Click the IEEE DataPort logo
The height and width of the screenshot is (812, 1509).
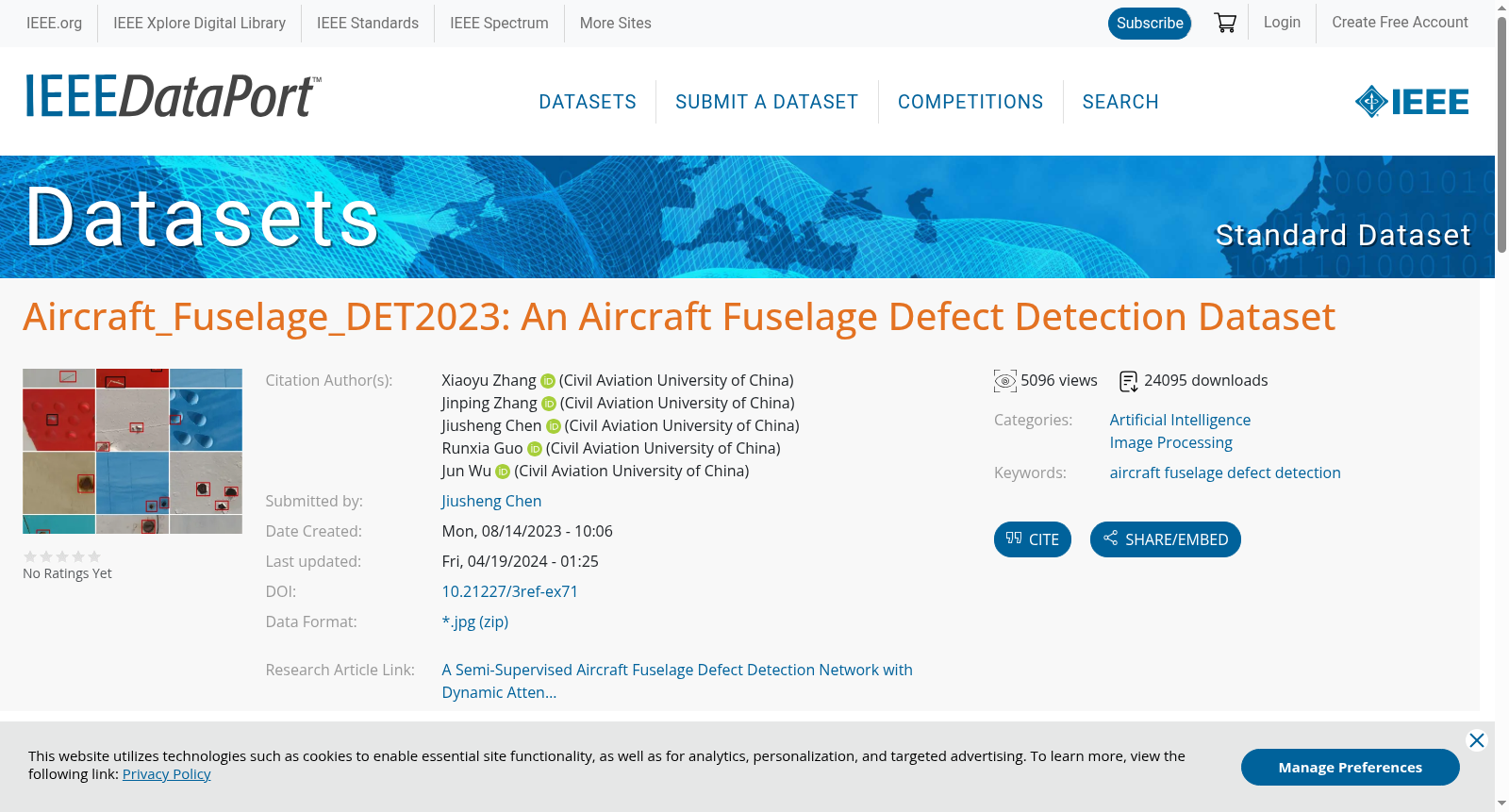173,96
